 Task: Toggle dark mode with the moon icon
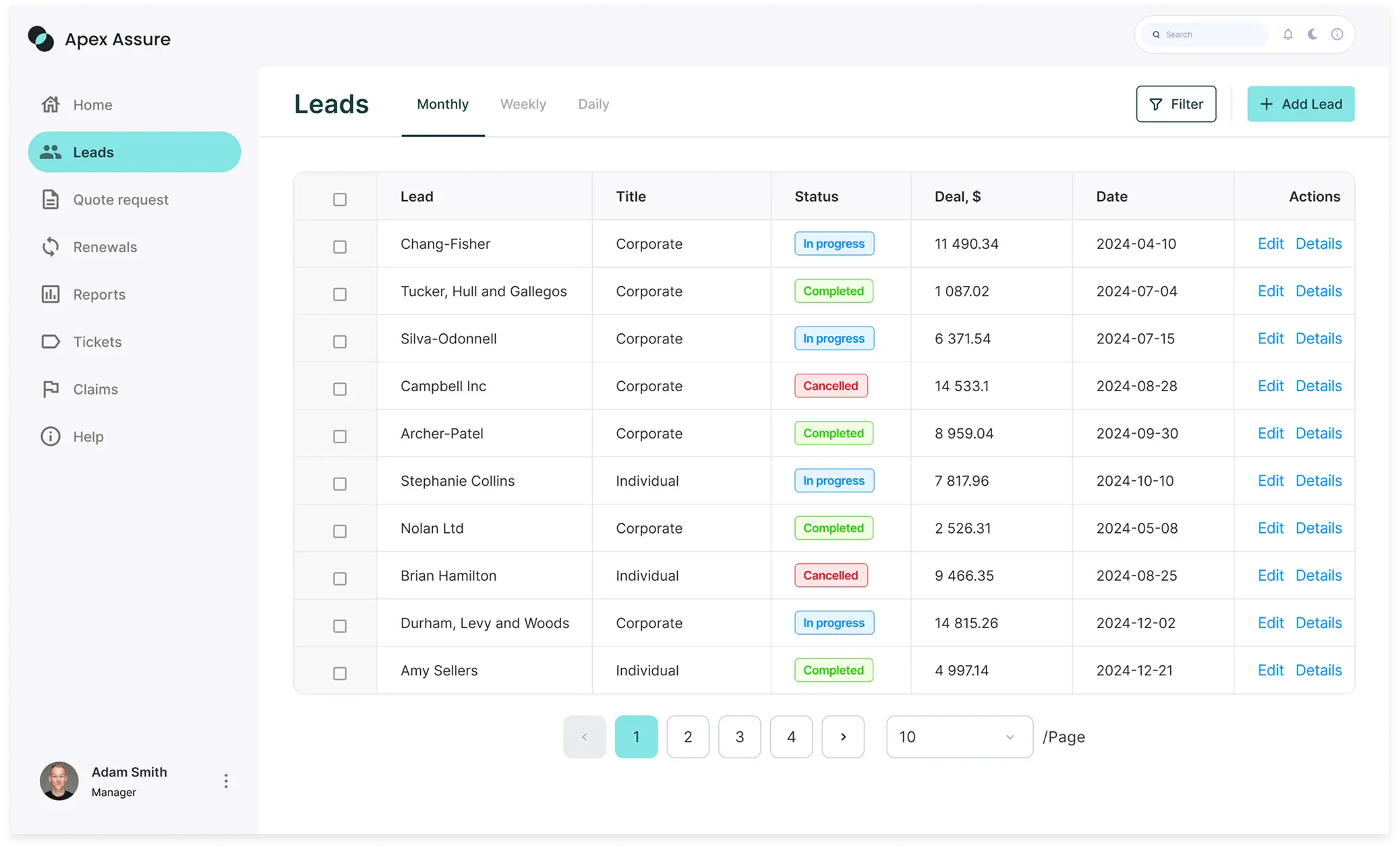pos(1312,34)
